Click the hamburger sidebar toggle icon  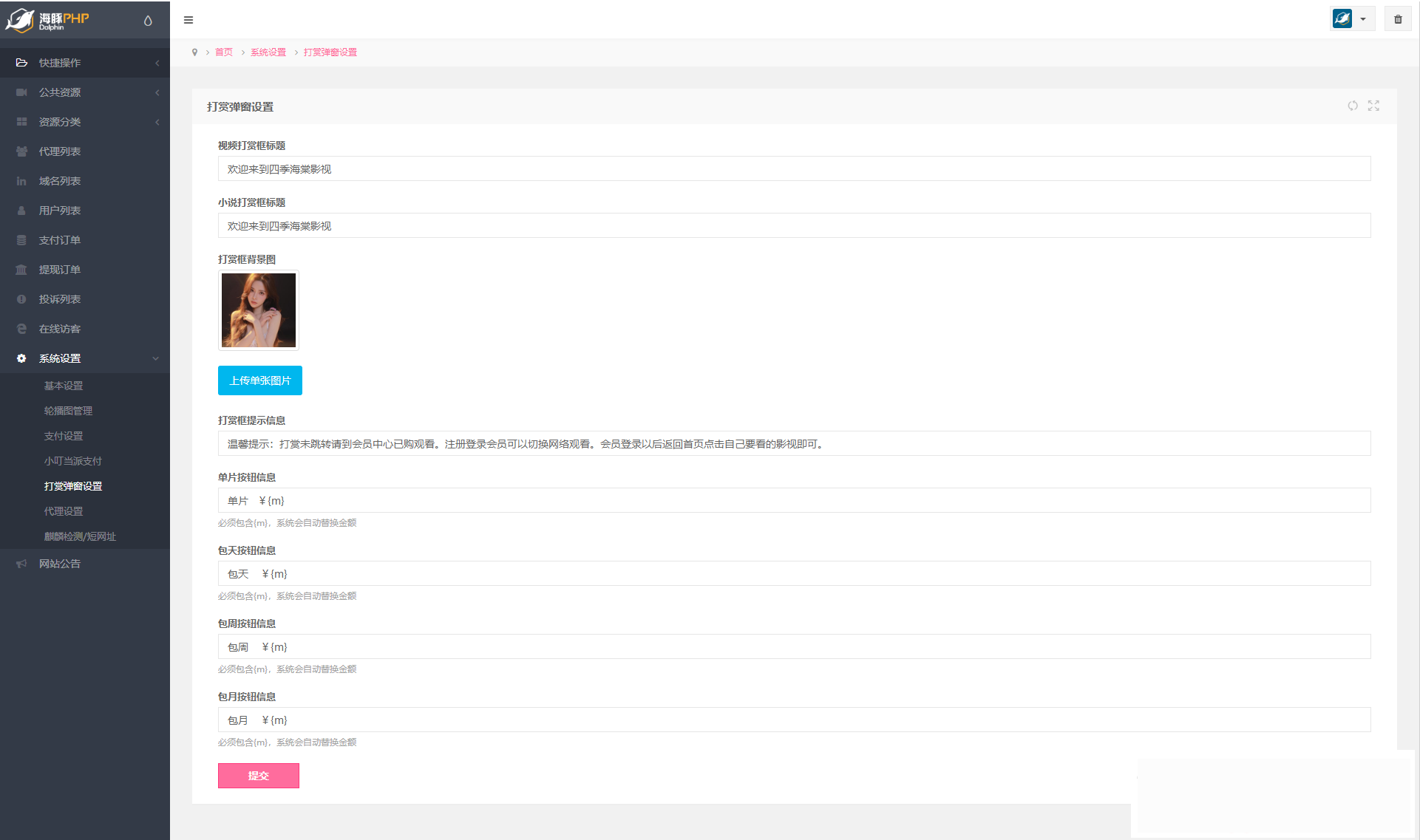point(188,20)
